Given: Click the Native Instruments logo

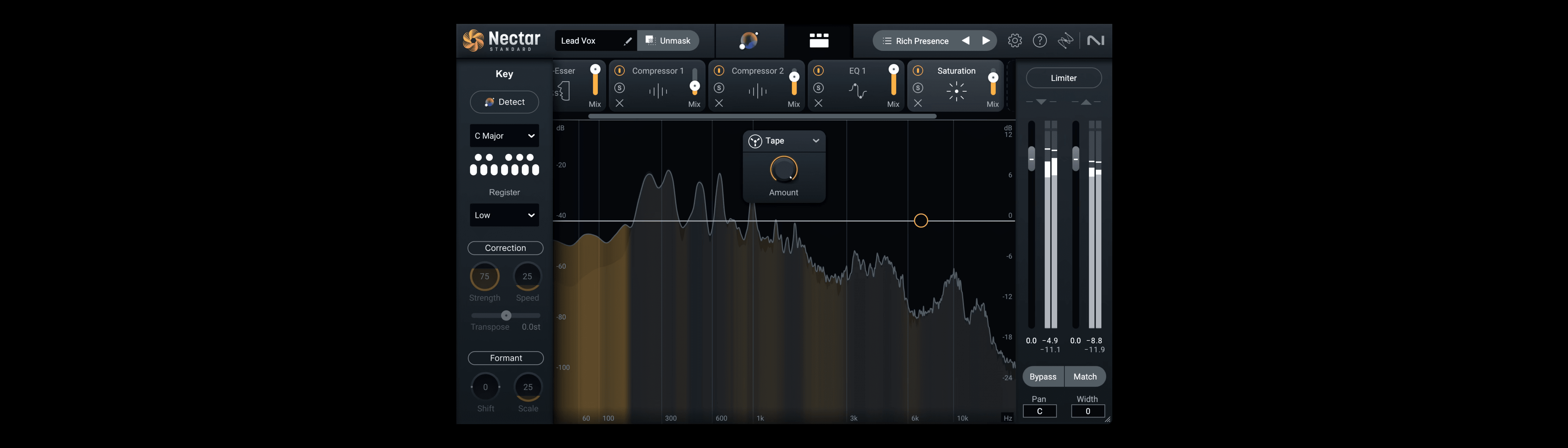Looking at the screenshot, I should coord(1096,41).
